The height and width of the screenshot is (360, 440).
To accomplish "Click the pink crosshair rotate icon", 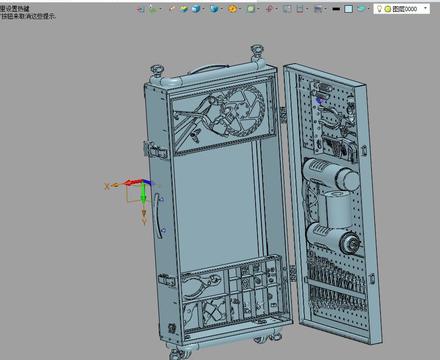I will 269,9.
